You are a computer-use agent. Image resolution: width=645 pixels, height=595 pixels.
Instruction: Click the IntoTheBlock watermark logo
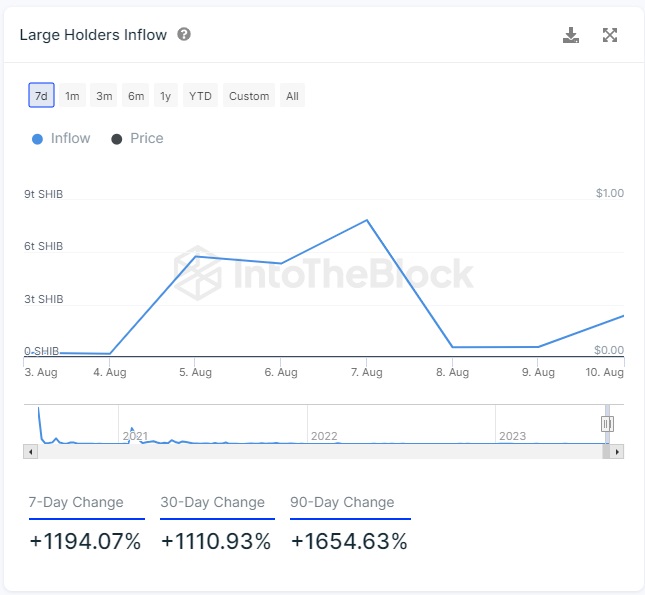(197, 273)
